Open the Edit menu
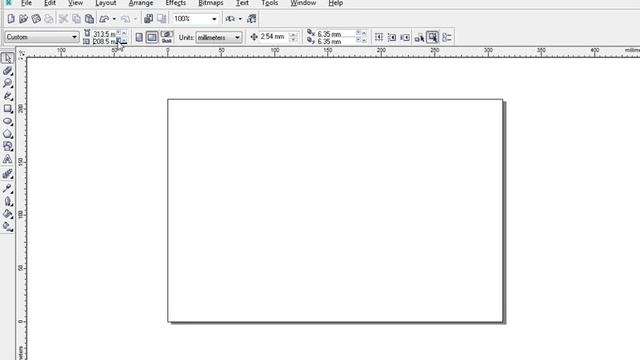This screenshot has height=360, width=640. click(50, 3)
